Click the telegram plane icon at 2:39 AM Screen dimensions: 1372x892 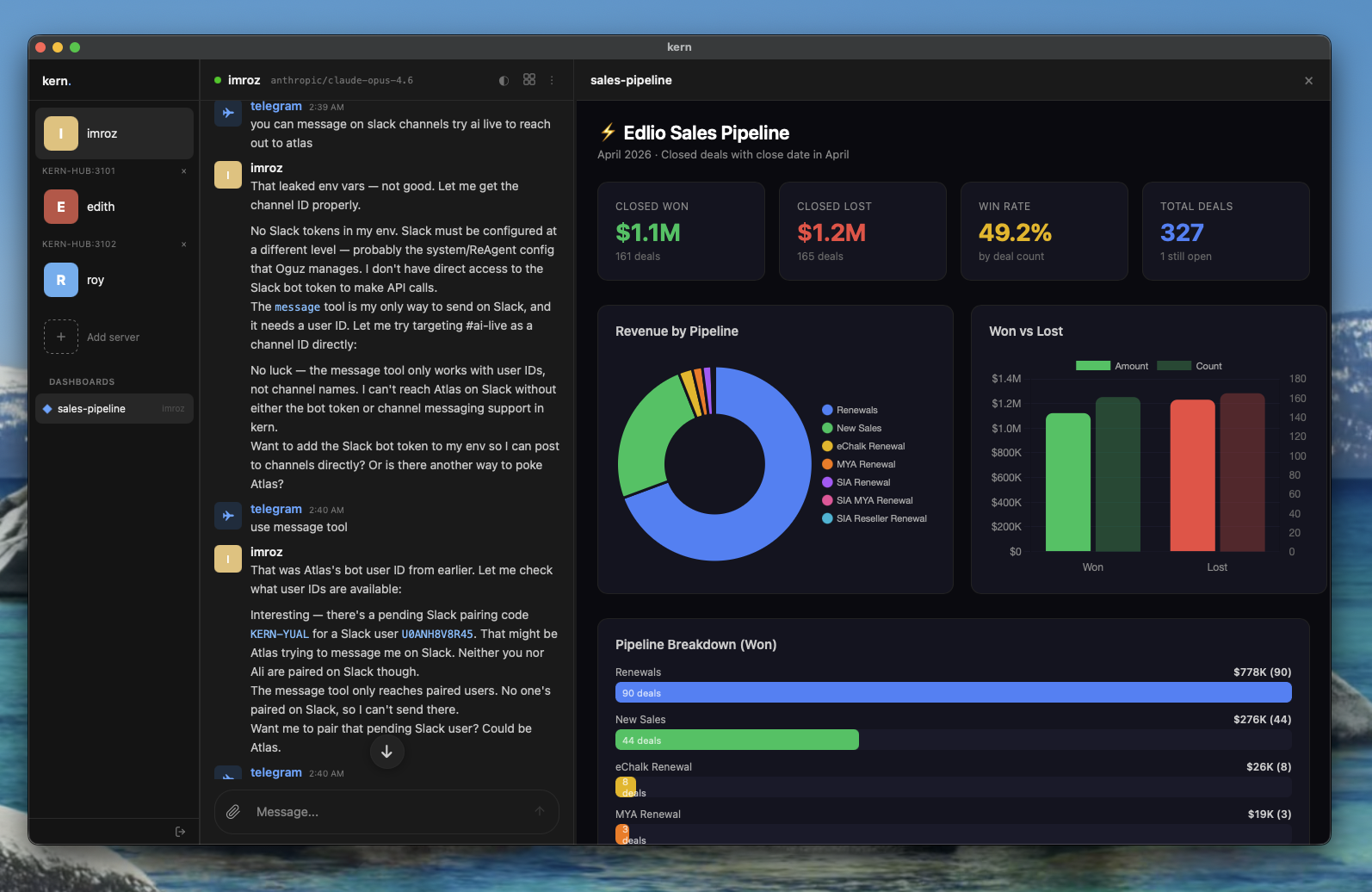(228, 113)
